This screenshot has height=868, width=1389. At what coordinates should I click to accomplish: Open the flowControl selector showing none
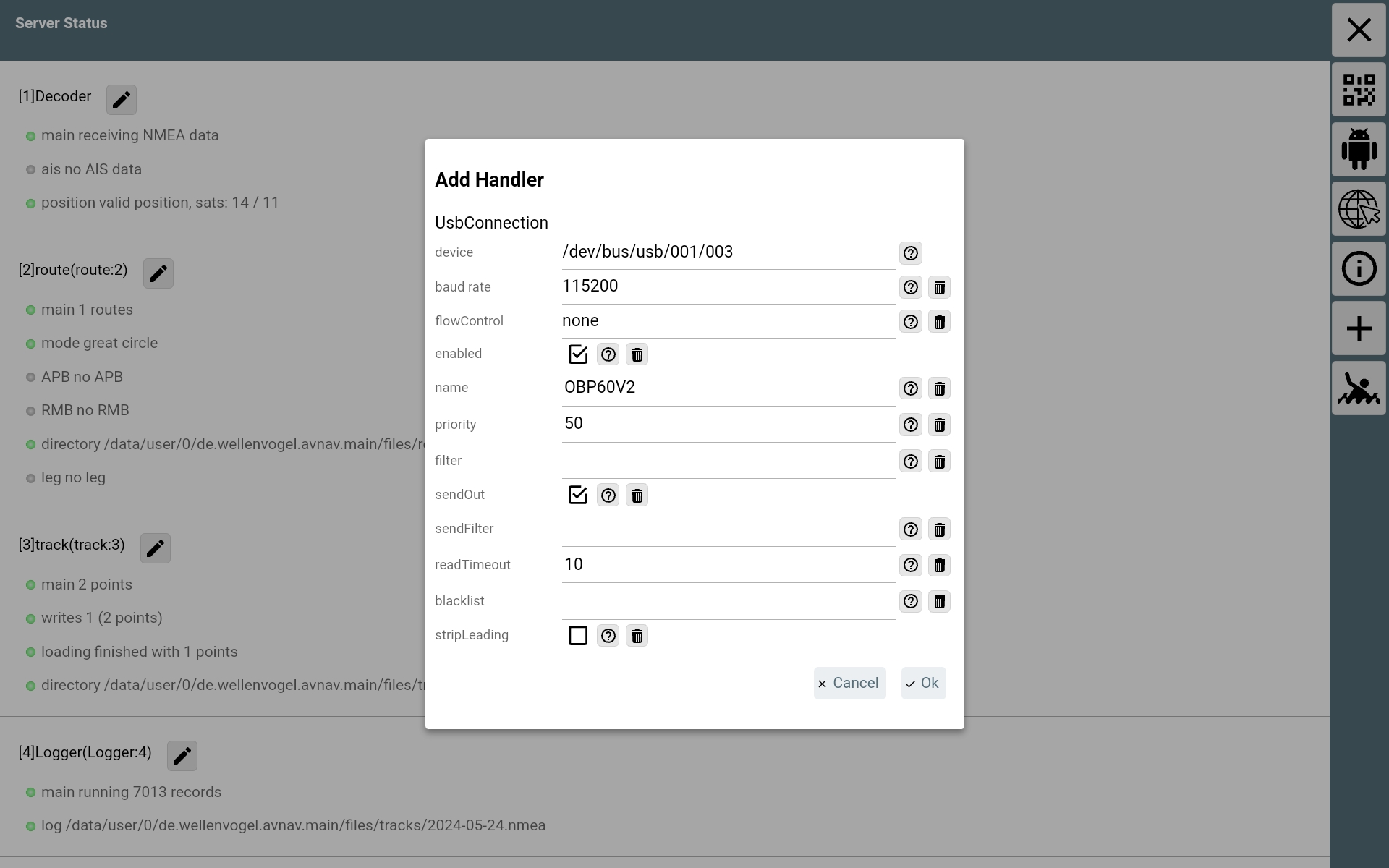729,320
